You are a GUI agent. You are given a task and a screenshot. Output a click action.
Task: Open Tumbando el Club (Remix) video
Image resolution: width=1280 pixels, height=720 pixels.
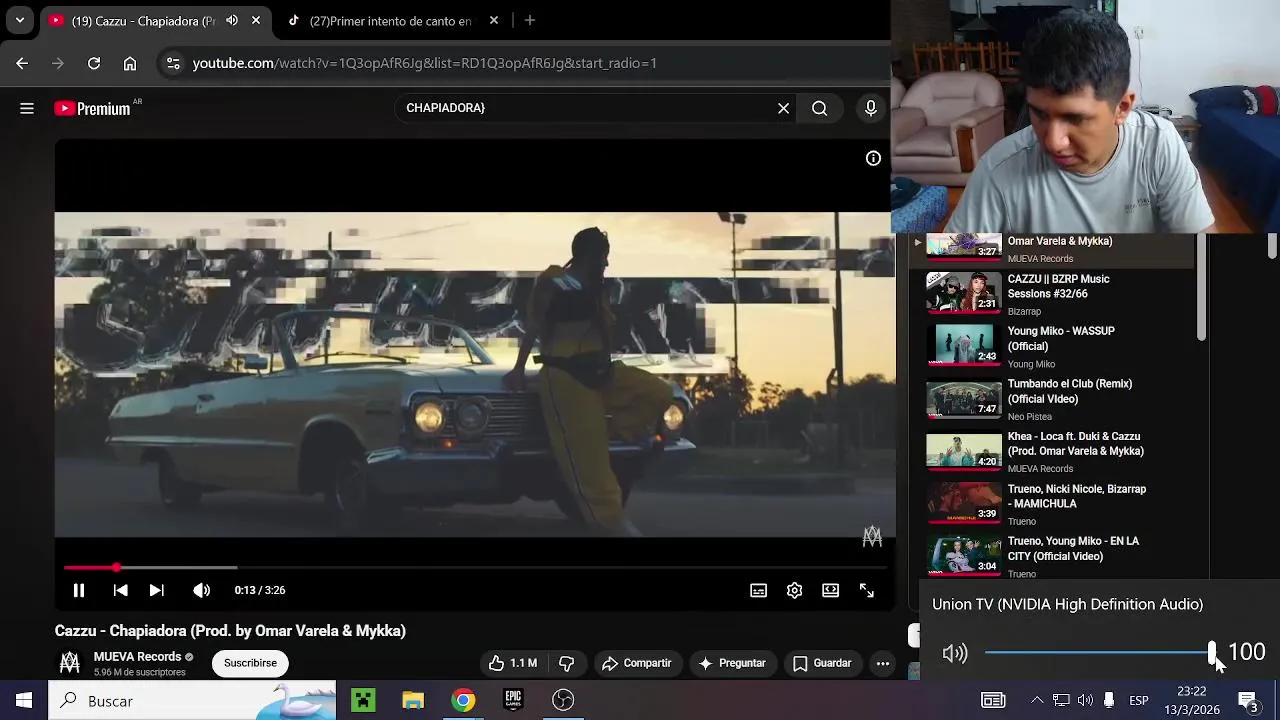coord(1069,391)
